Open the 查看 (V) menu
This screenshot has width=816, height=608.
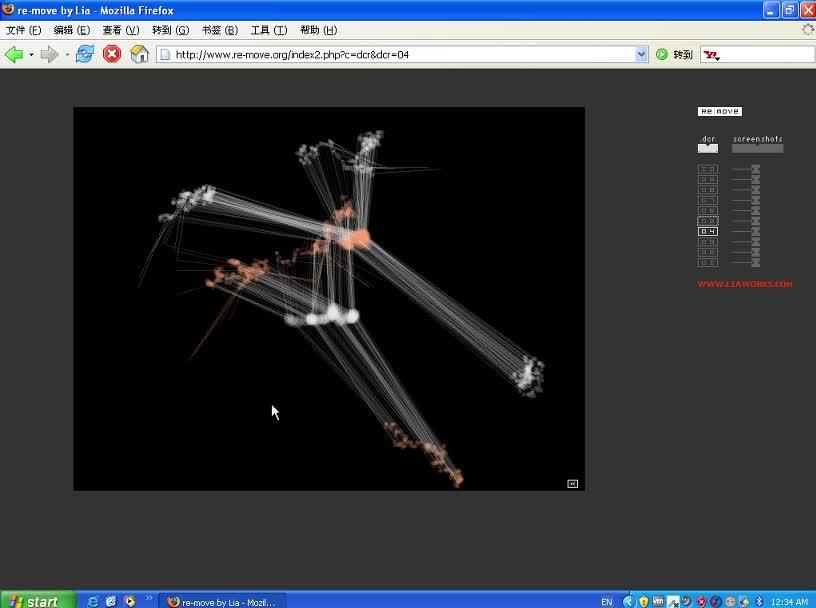121,30
